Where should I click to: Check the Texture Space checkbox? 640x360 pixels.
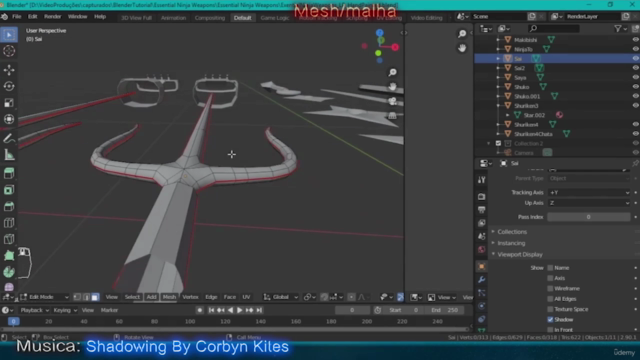550,309
